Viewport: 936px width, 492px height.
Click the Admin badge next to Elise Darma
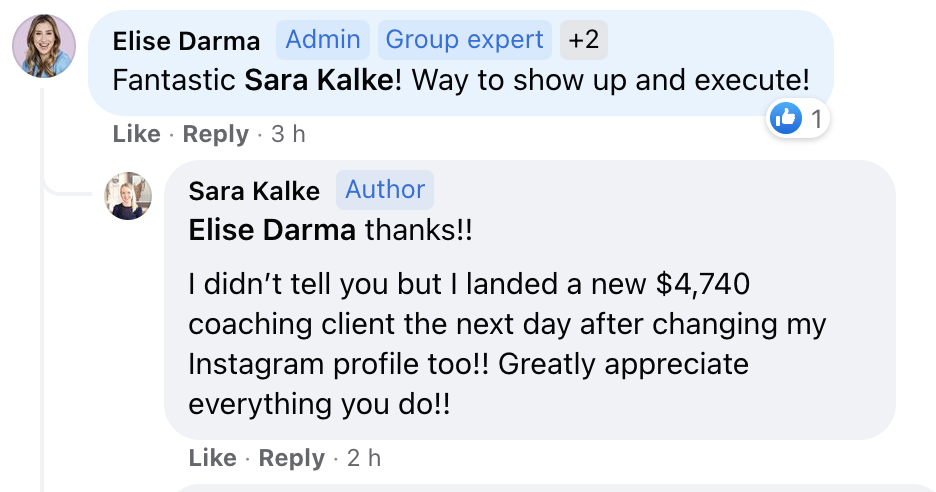pos(323,40)
